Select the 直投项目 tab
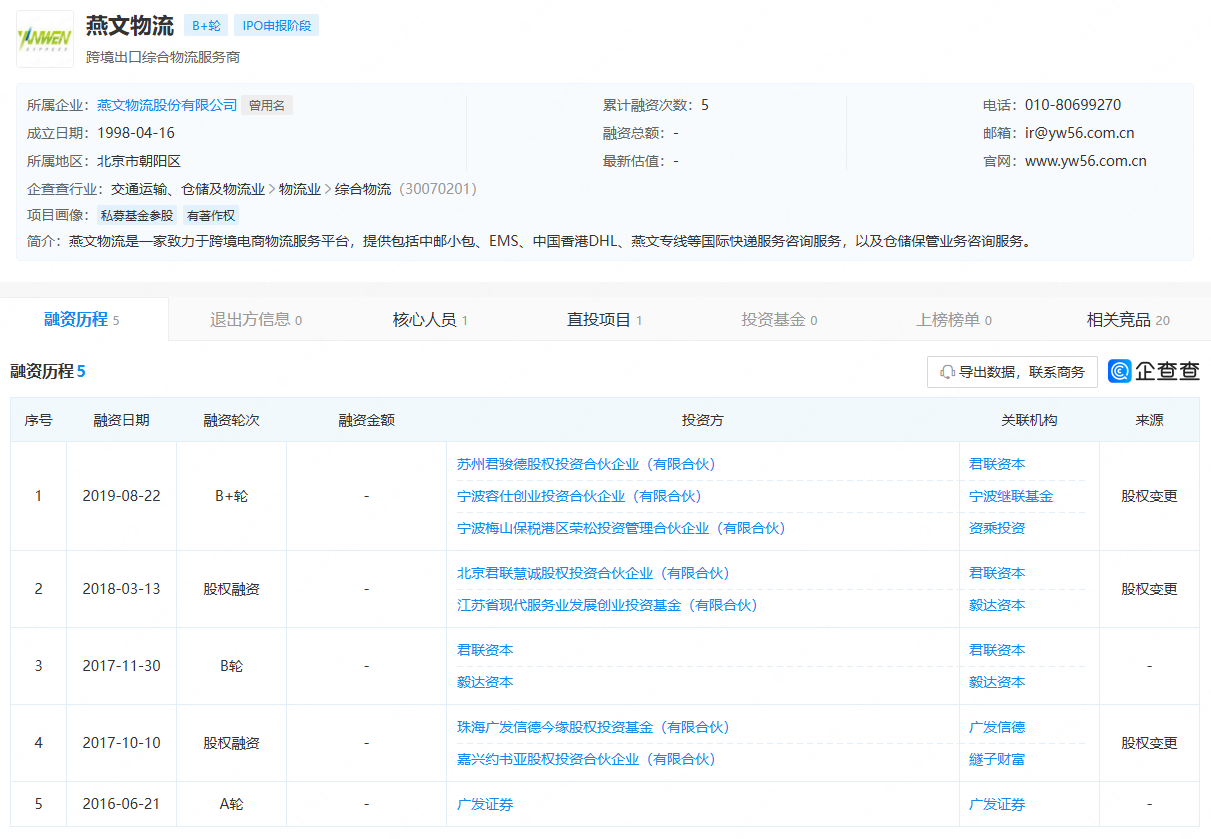 605,320
